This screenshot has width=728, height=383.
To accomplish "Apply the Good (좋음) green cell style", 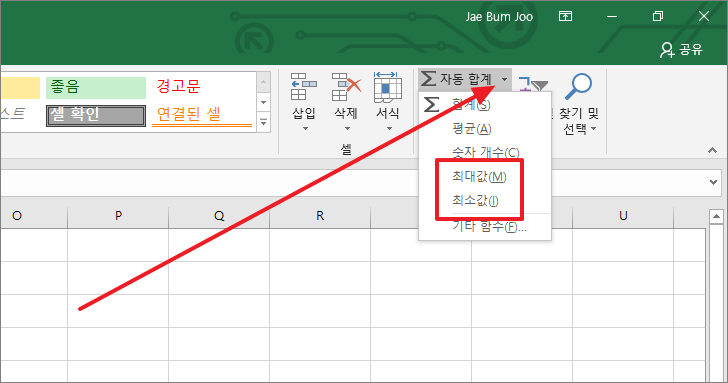I will pyautogui.click(x=96, y=87).
